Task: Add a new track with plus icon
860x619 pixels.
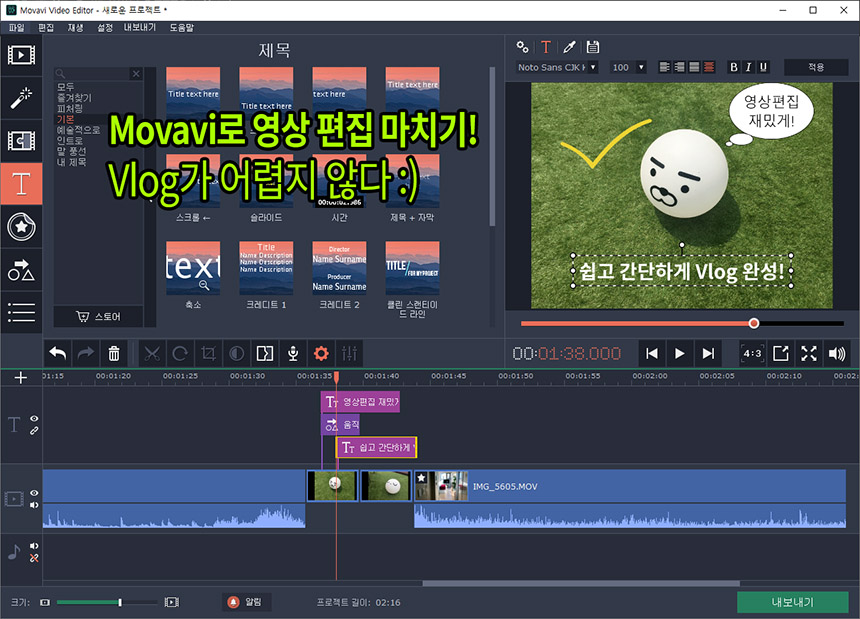Action: coord(21,378)
